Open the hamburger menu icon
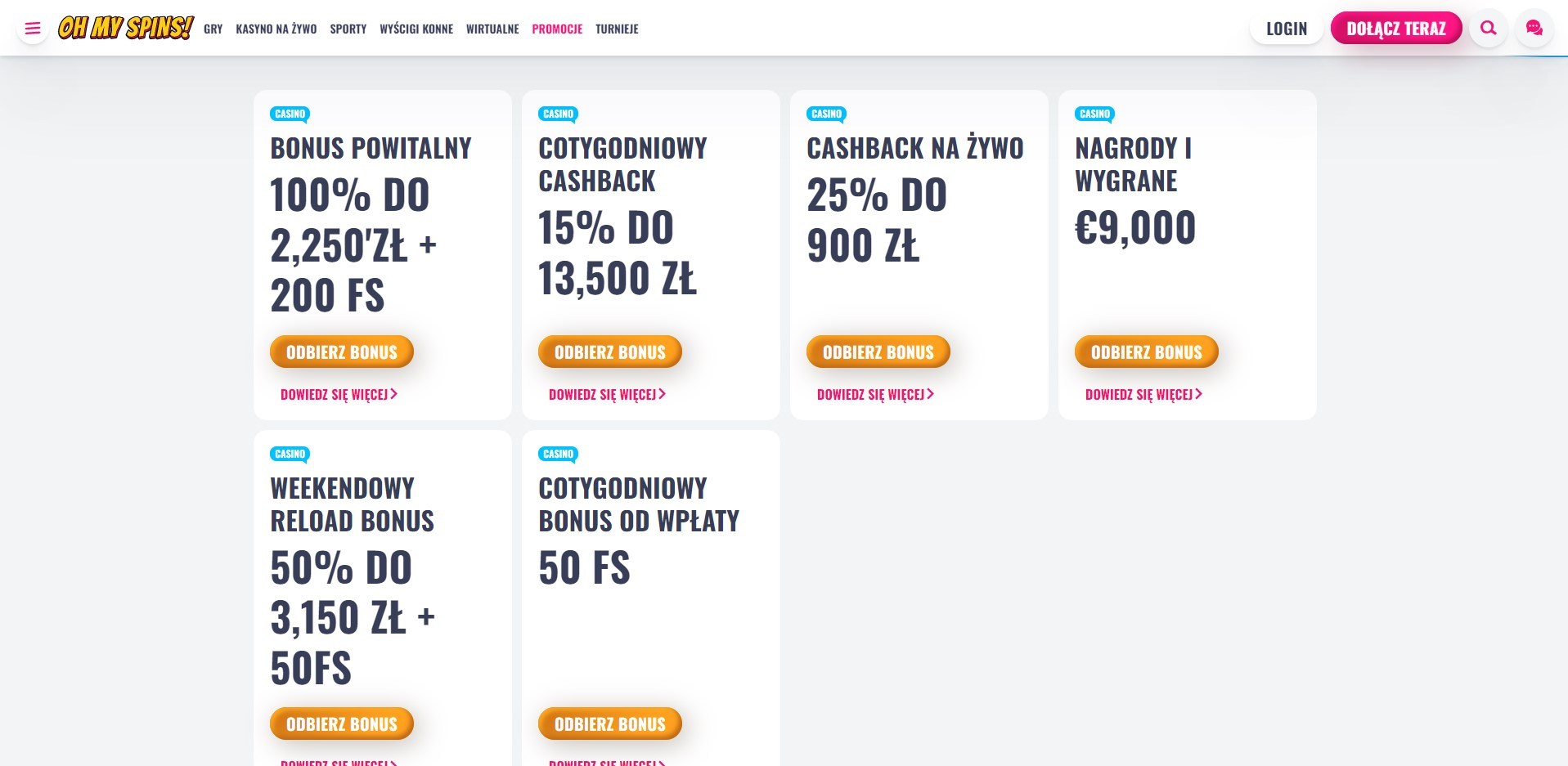 point(33,29)
